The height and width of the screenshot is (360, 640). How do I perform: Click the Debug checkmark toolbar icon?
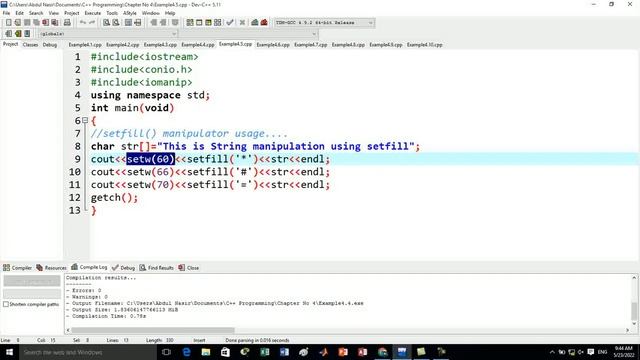[x=230, y=22]
